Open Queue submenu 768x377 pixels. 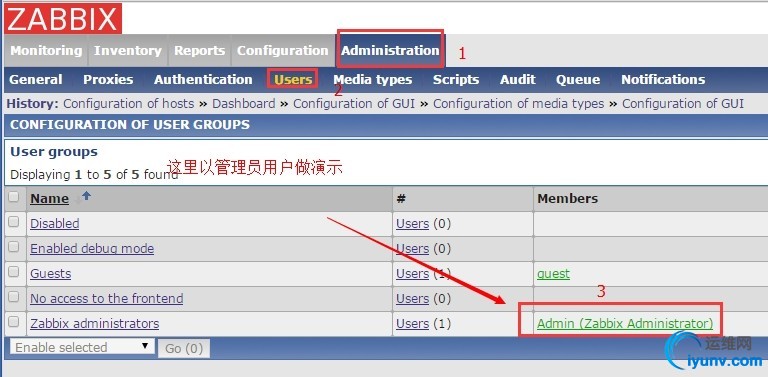[x=578, y=79]
